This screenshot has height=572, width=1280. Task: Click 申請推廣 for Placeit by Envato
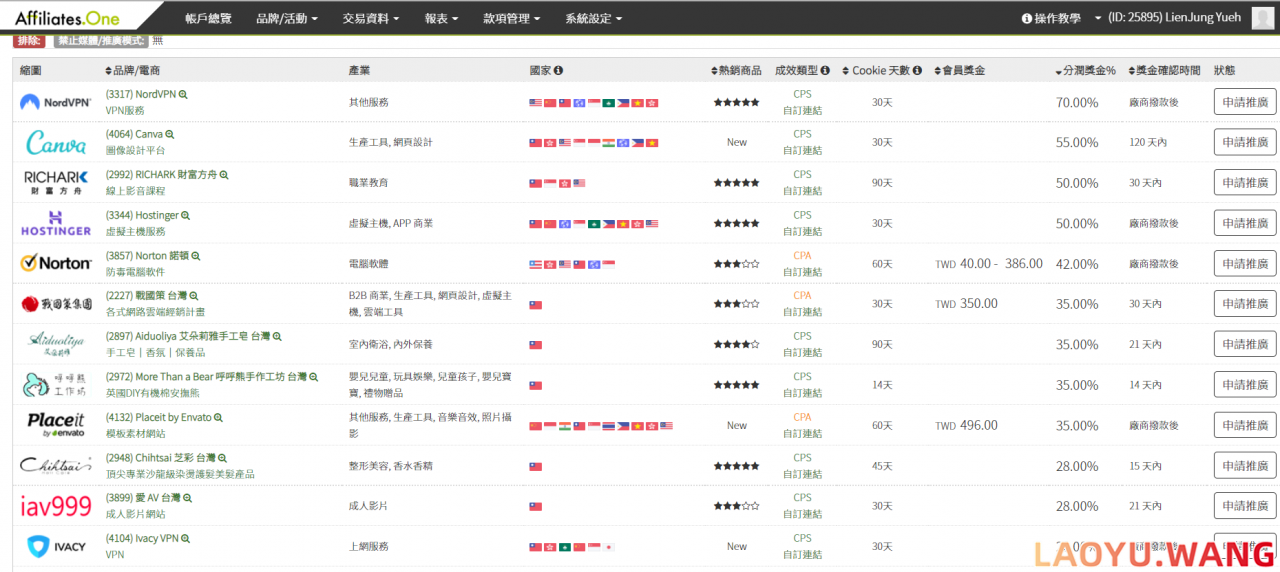pos(1245,425)
